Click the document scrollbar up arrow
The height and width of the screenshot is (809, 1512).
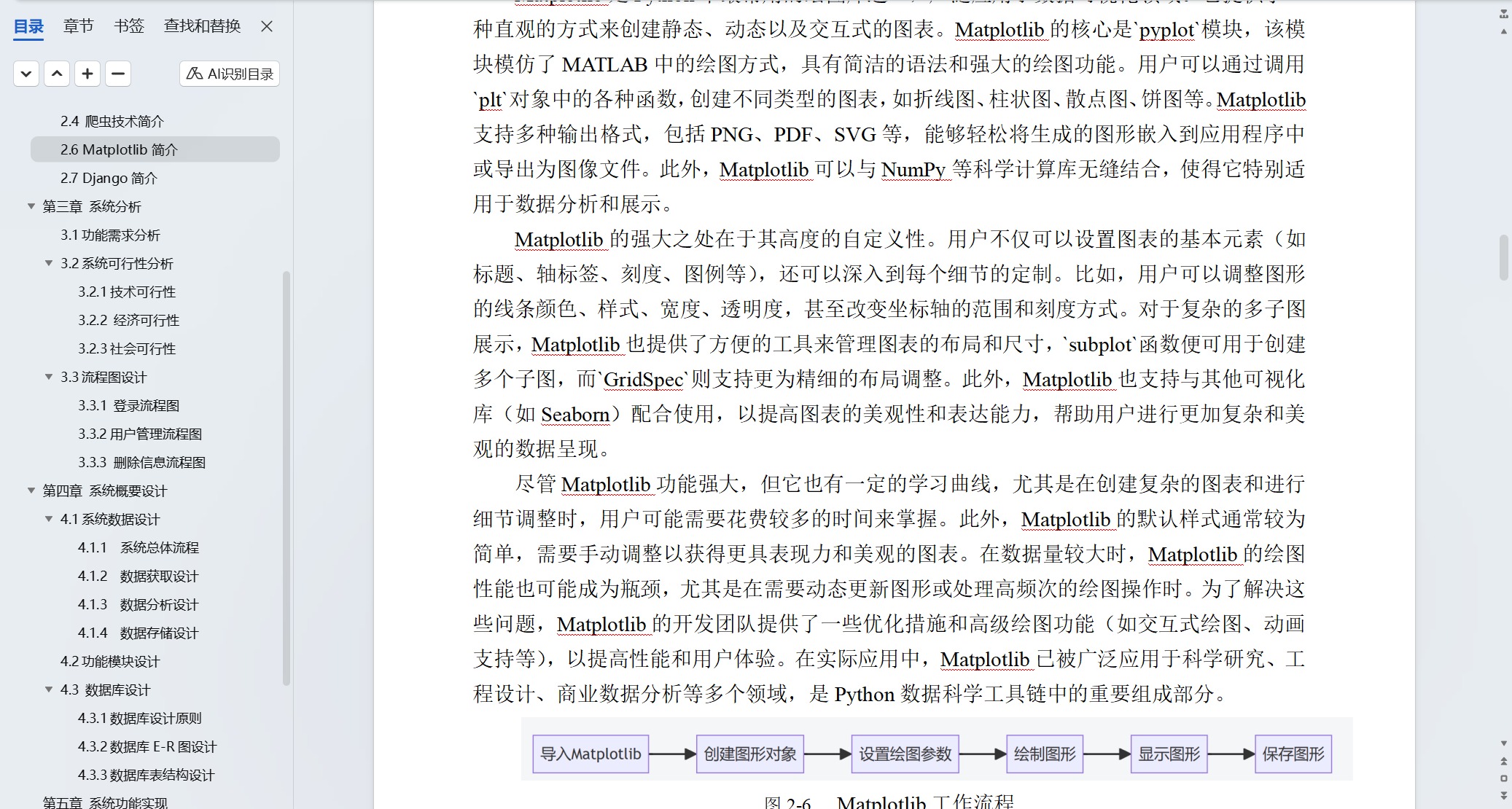tap(1504, 31)
